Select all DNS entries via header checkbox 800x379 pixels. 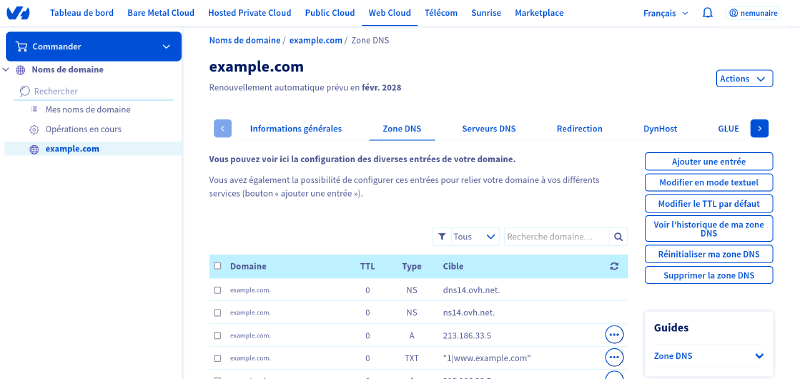tap(217, 266)
